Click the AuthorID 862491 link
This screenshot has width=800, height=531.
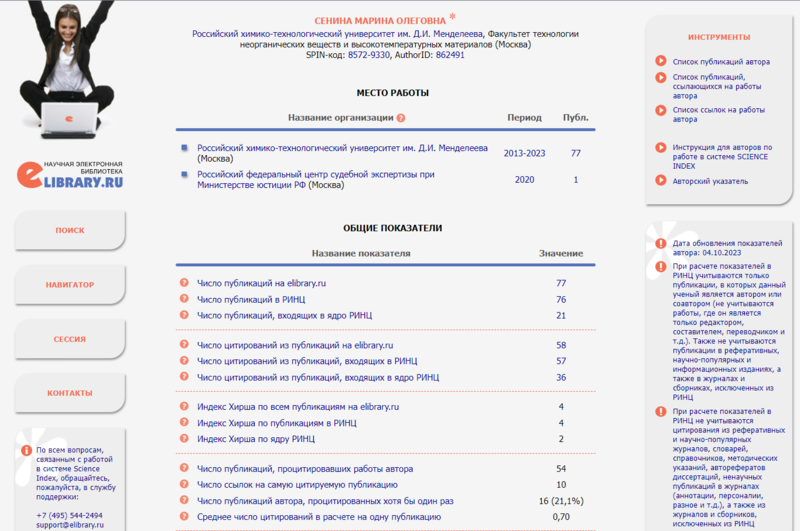[x=450, y=55]
